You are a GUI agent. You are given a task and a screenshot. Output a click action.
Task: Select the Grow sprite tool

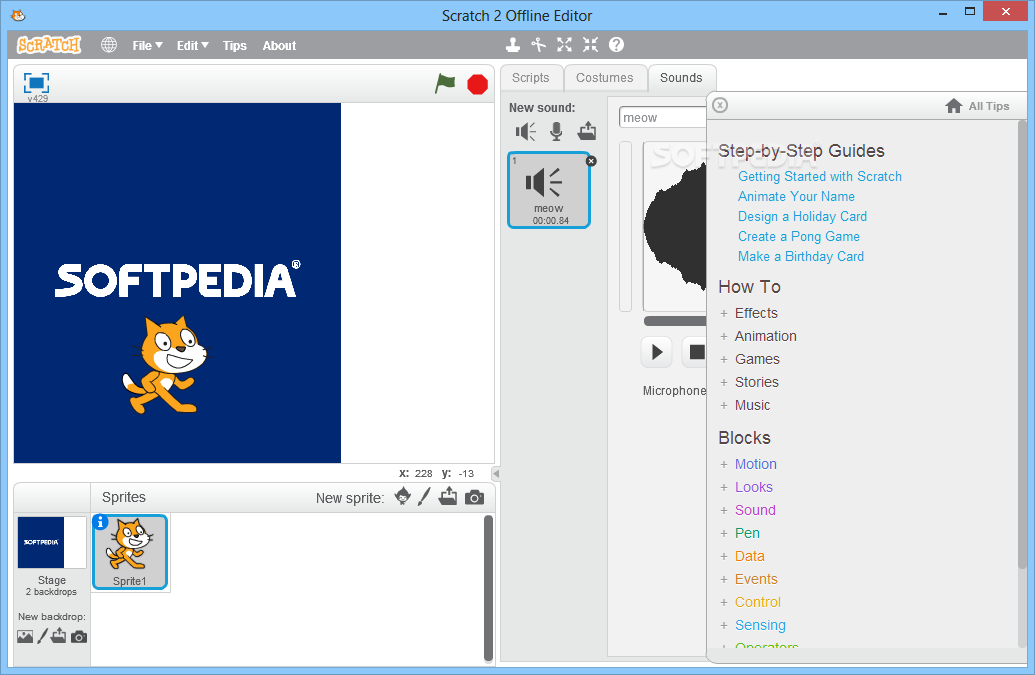pyautogui.click(x=564, y=45)
